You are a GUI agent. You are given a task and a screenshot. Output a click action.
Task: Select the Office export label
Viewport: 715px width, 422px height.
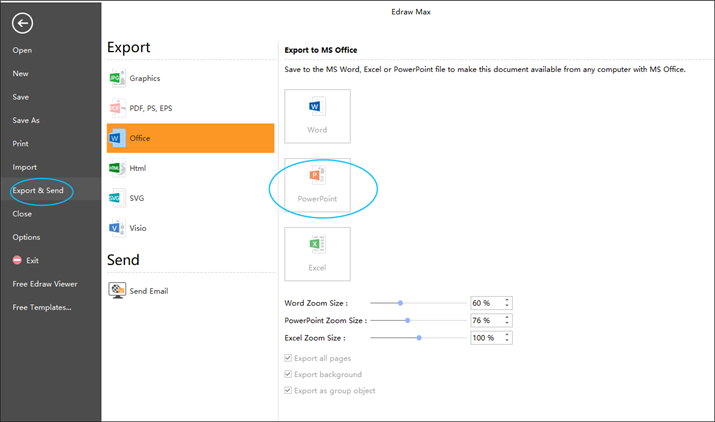pyautogui.click(x=140, y=138)
